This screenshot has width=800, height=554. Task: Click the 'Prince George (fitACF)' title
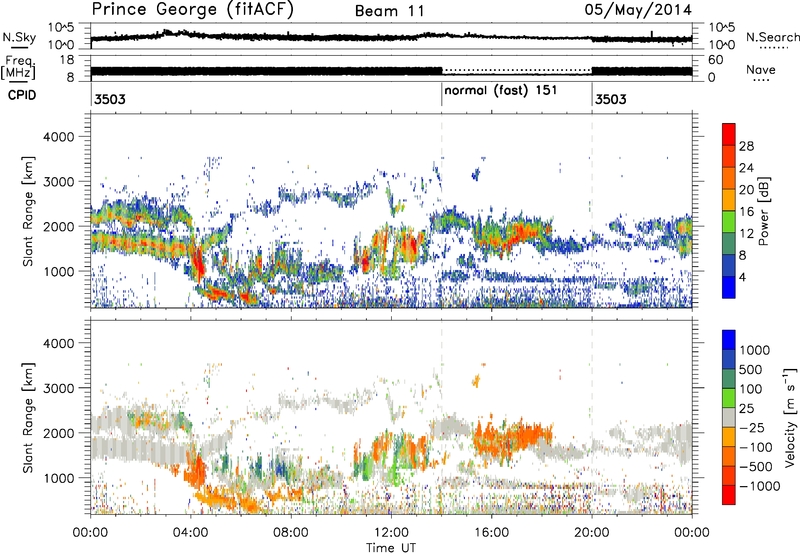point(192,10)
